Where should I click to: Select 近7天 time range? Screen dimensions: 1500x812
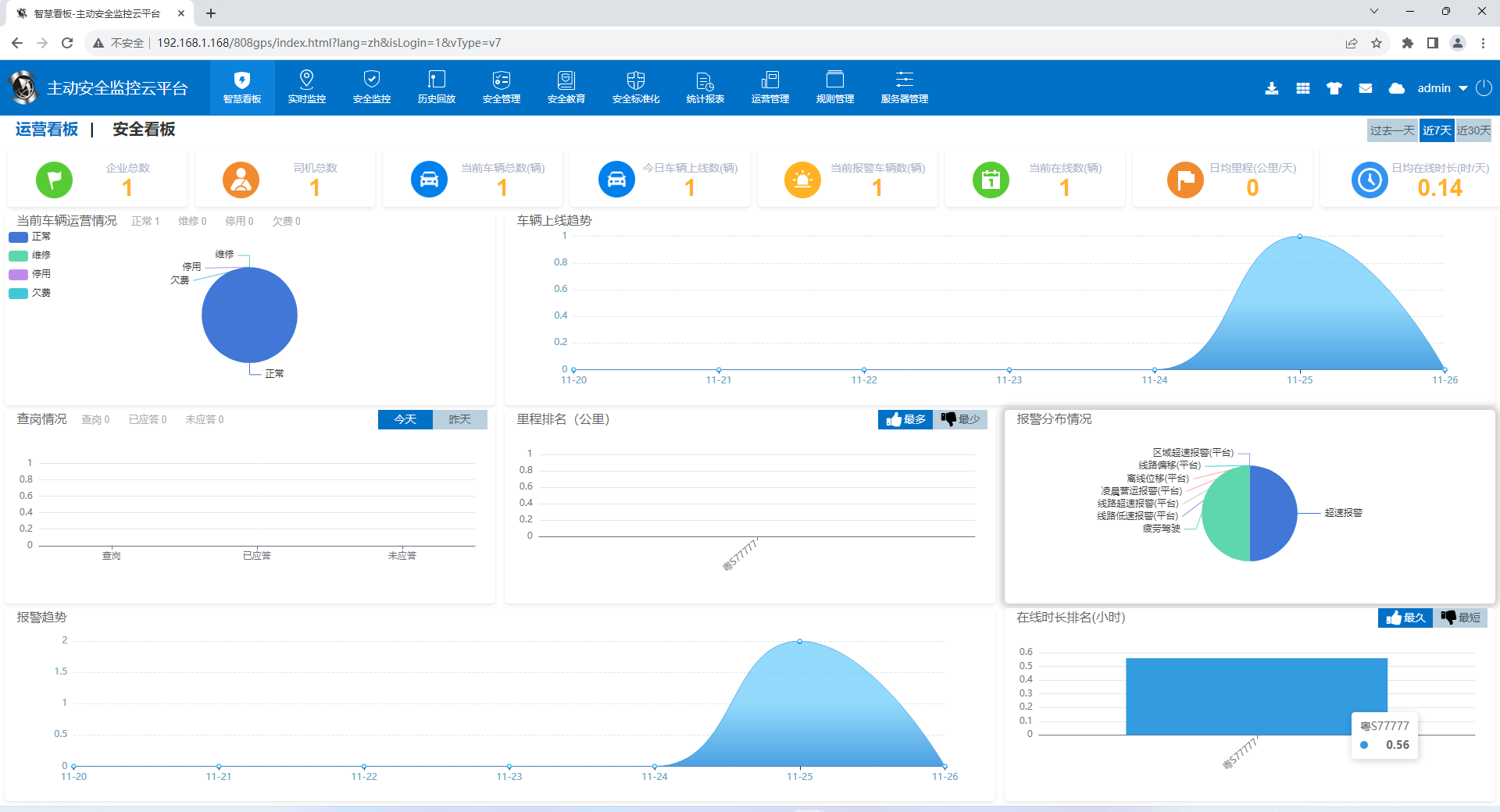[1437, 130]
